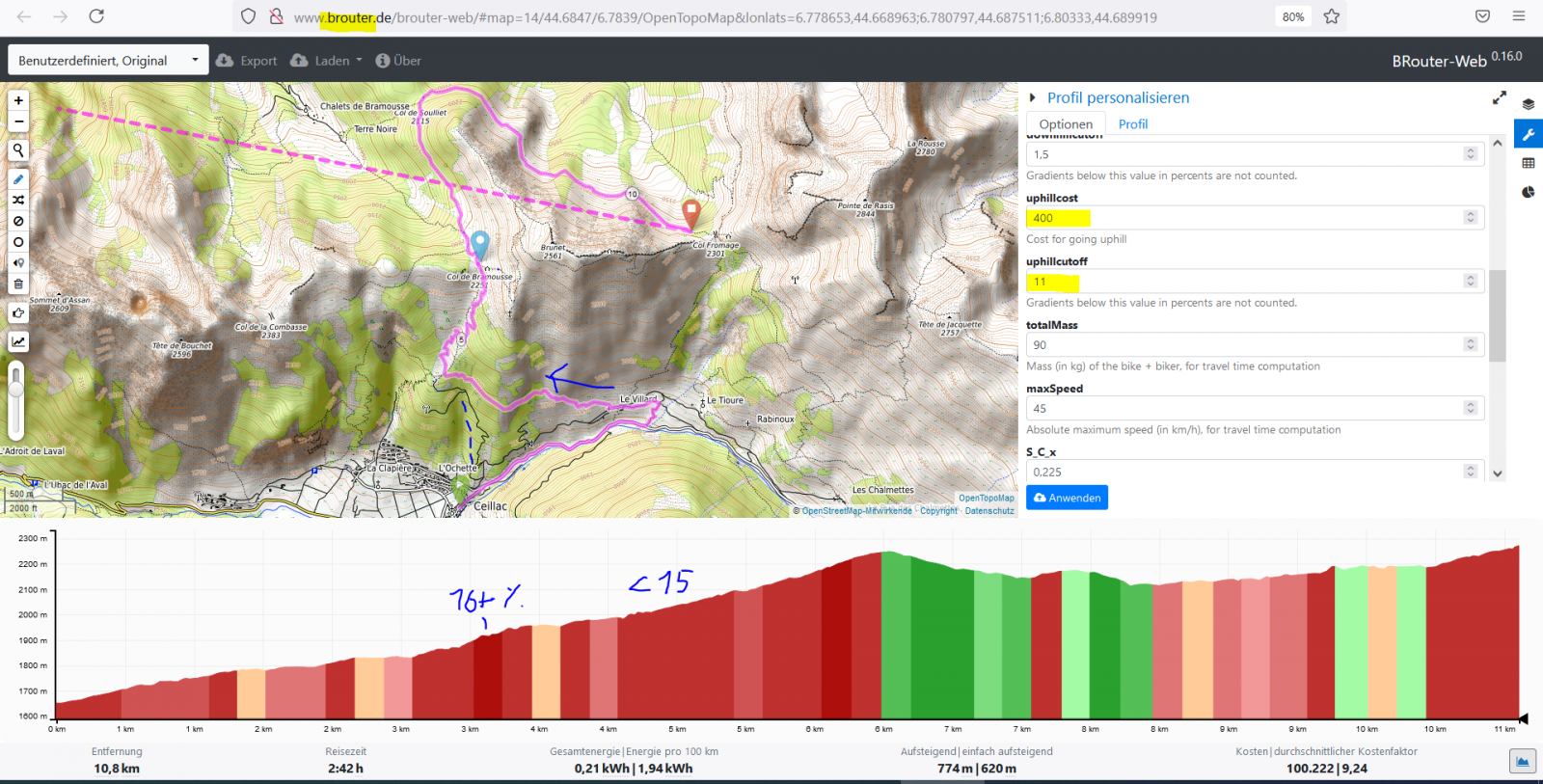
Task: Open the Export menu
Action: (247, 60)
